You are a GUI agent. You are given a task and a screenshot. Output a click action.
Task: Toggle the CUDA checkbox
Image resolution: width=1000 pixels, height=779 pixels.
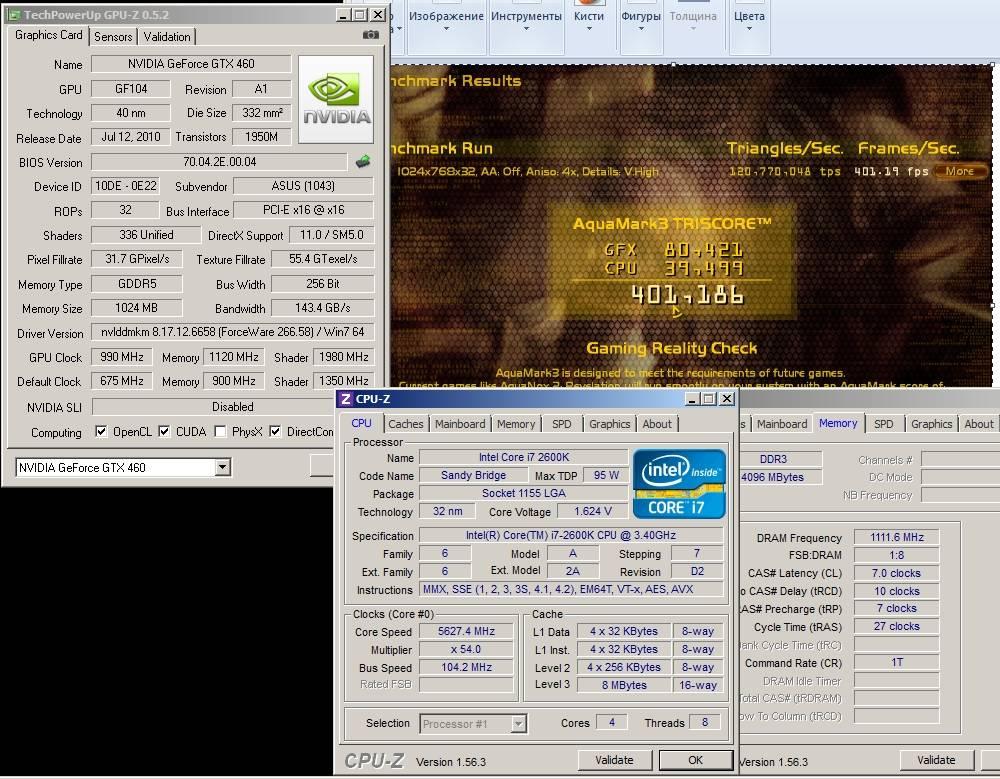[x=164, y=431]
